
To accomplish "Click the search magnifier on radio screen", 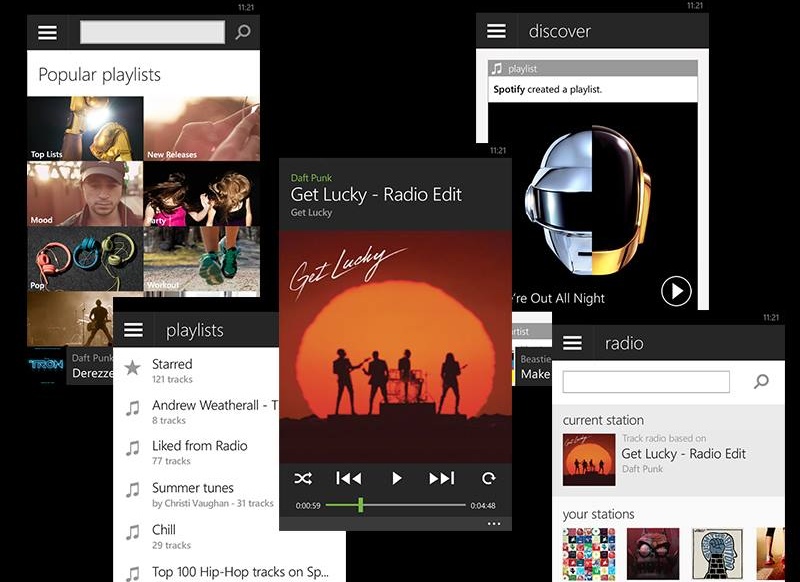I will [x=761, y=381].
